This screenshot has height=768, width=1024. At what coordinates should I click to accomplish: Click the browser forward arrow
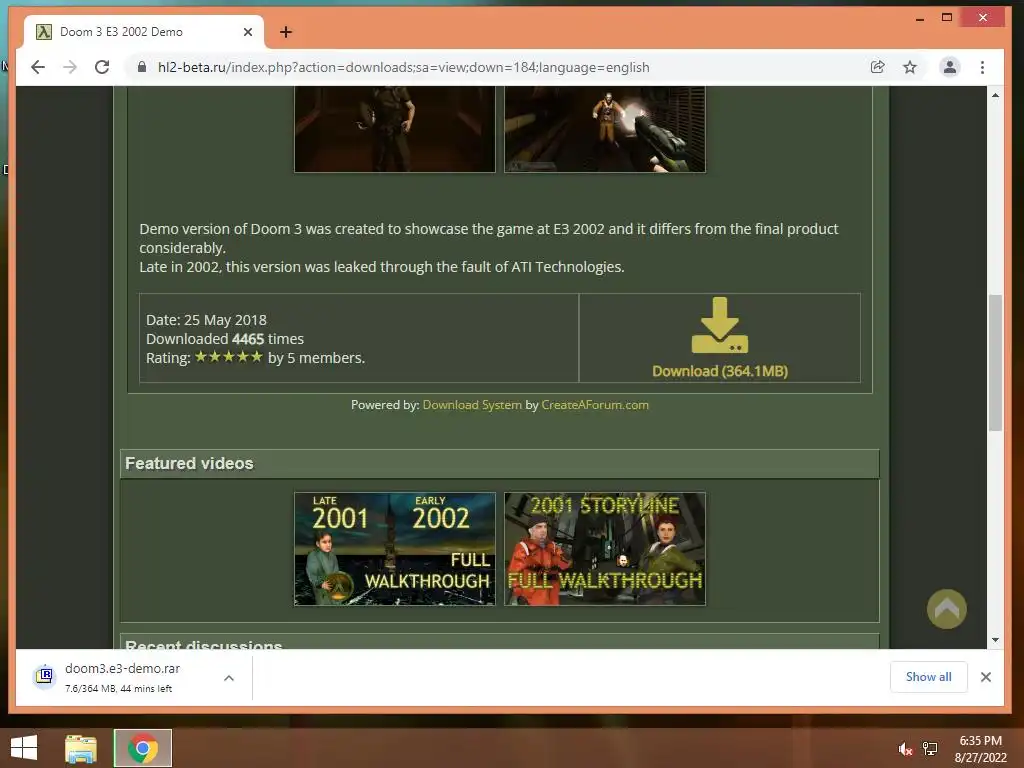pos(70,67)
